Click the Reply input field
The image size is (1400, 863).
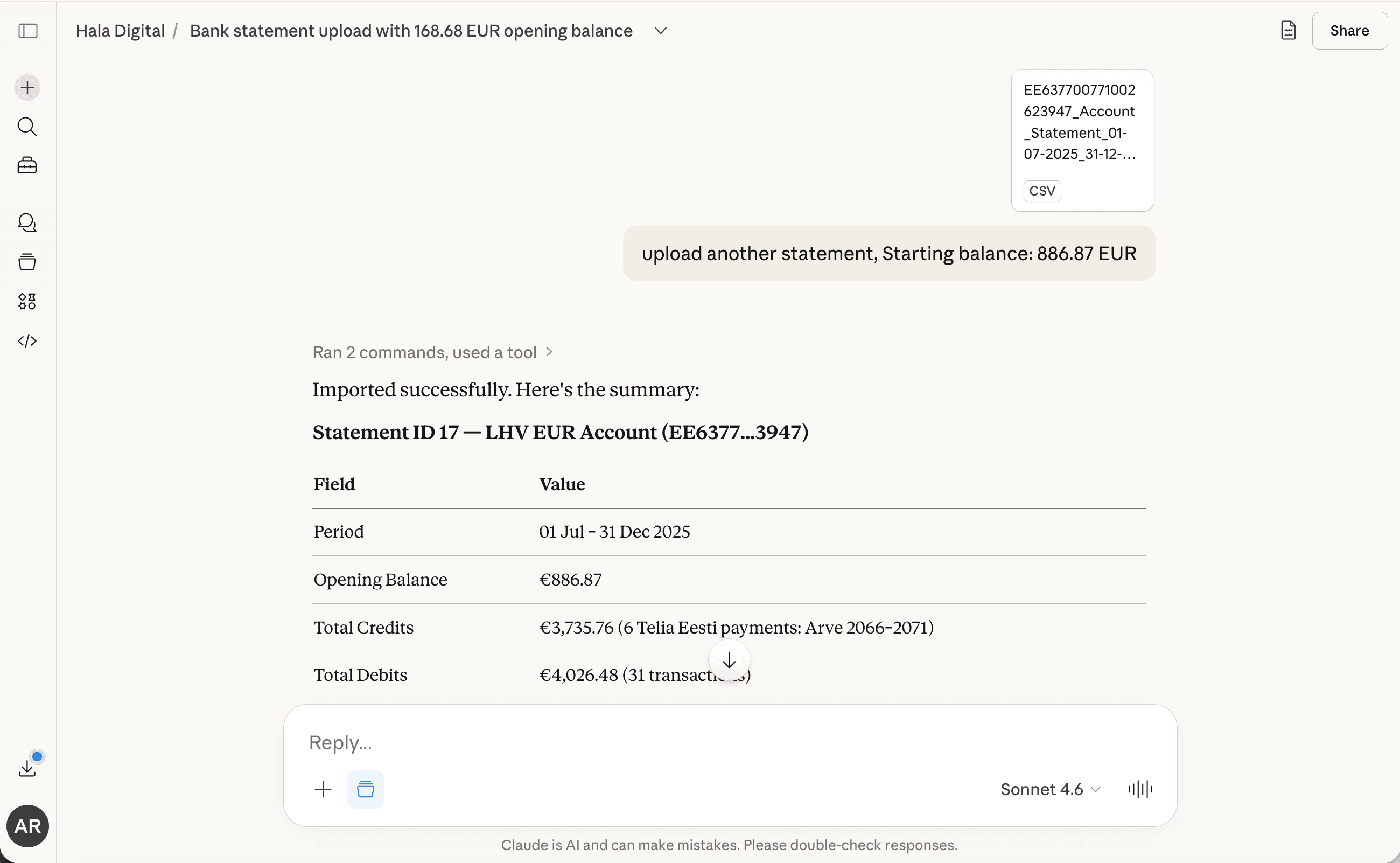[x=684, y=742]
